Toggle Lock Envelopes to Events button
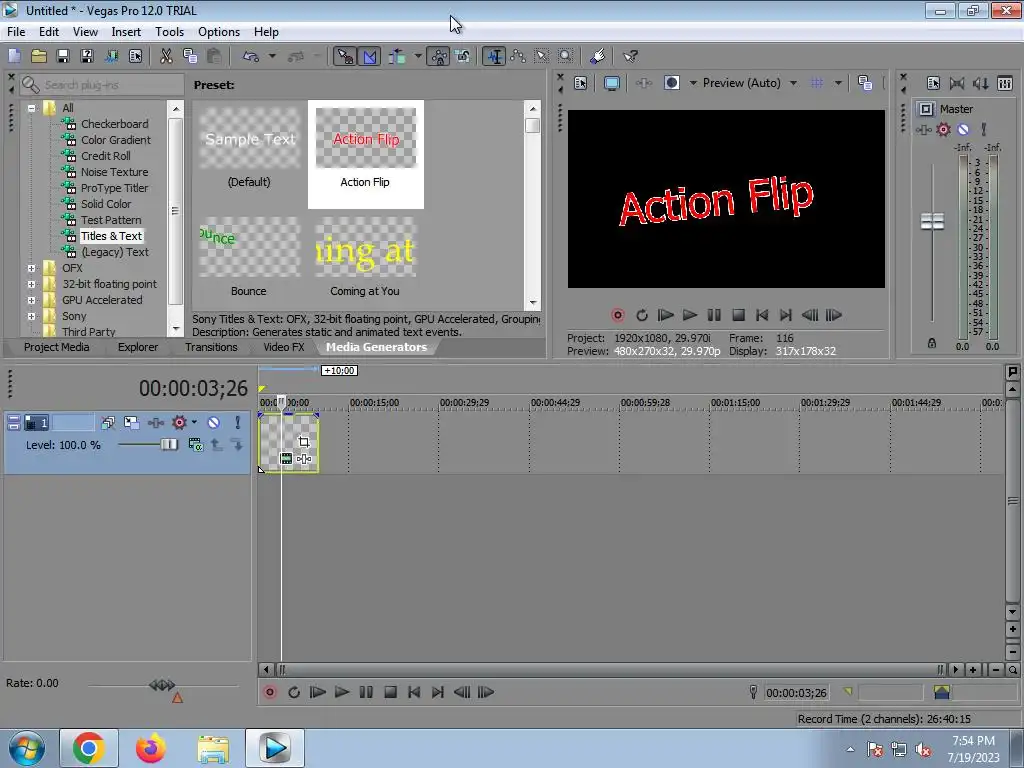This screenshot has height=768, width=1024. tap(438, 57)
